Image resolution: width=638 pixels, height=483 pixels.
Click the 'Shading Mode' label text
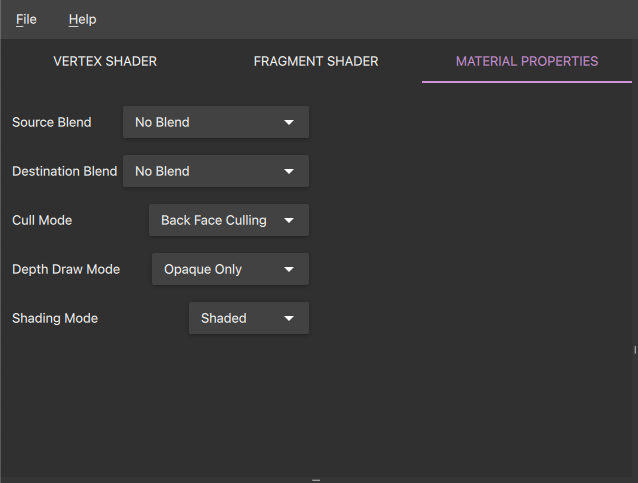point(55,318)
